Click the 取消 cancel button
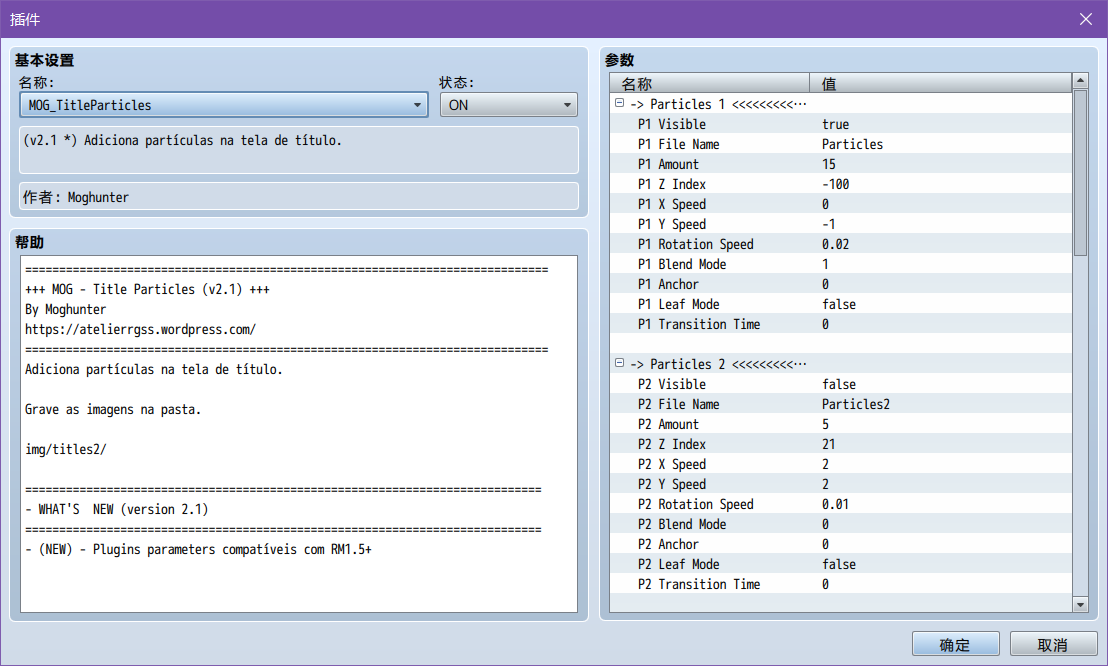 coord(1053,645)
